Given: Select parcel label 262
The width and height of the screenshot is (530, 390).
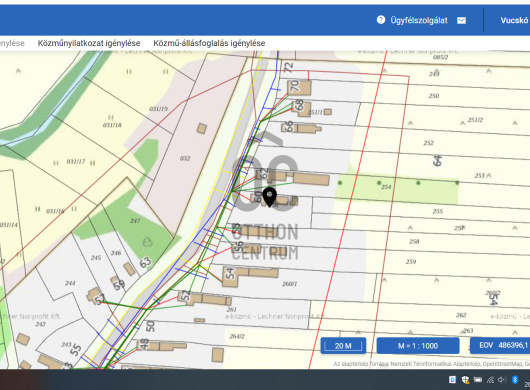Looking at the screenshot, I should coord(461,315).
